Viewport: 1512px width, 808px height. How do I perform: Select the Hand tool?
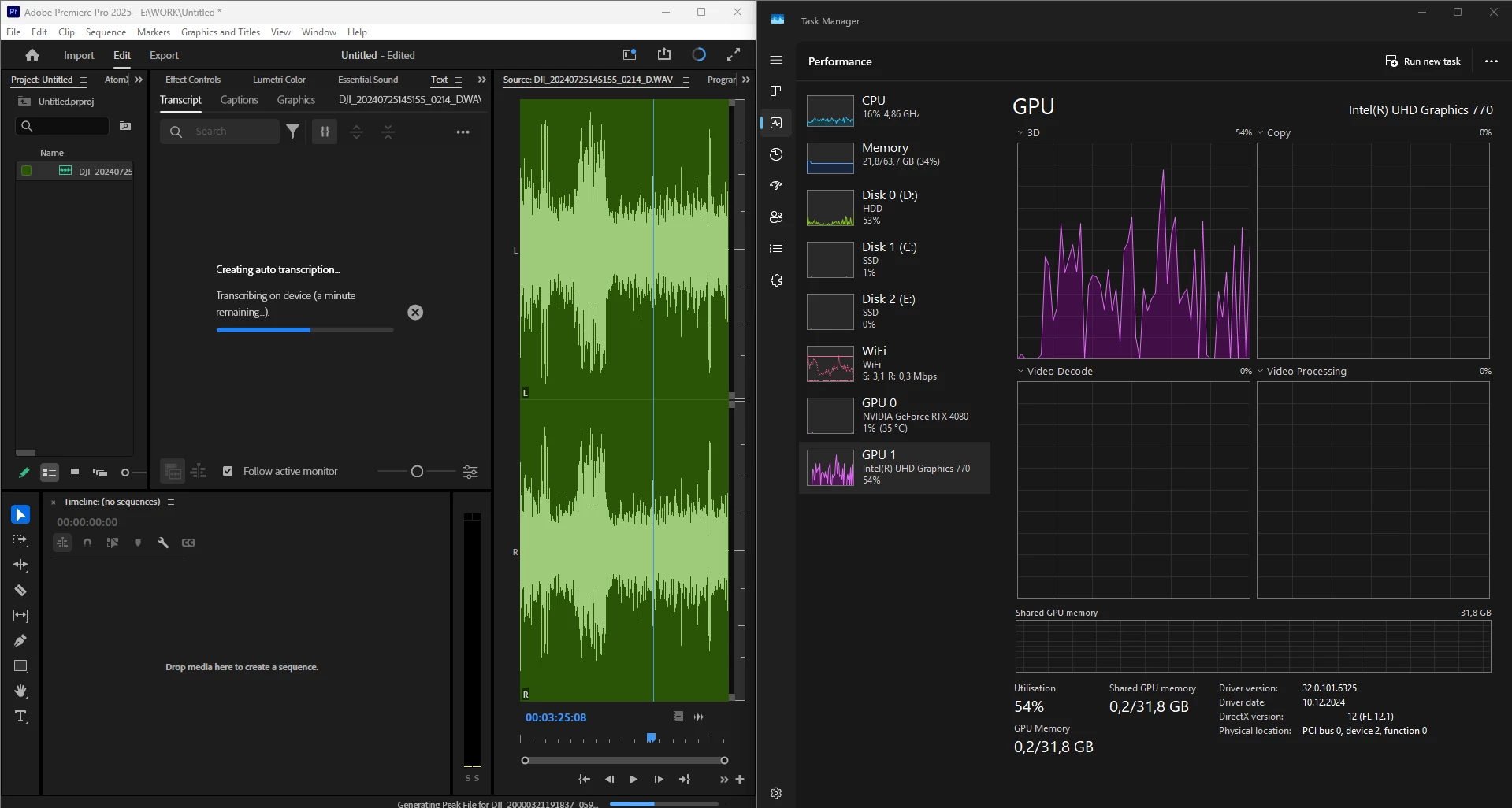click(x=20, y=691)
